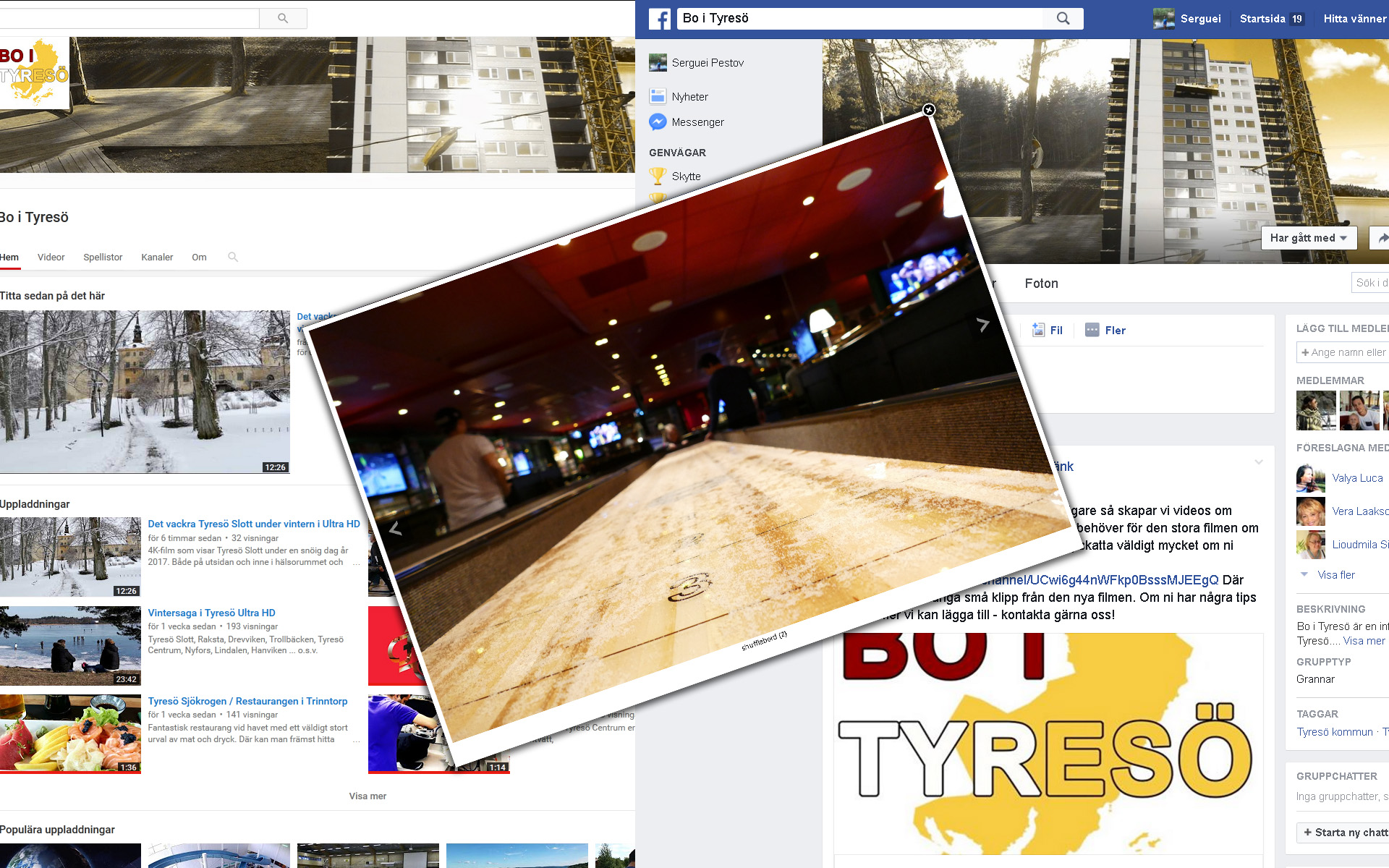Show more uploads with Visa mer
Screen dimensions: 1389x868
pos(368,796)
